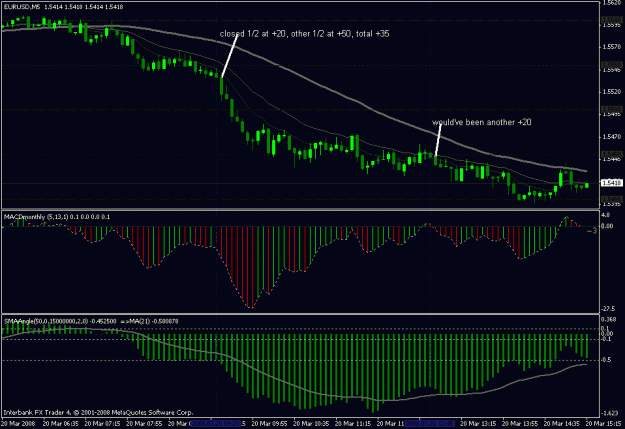Click highlighted time marker 2008.03.20 12:45
The width and height of the screenshot is (625, 429).
430,423
